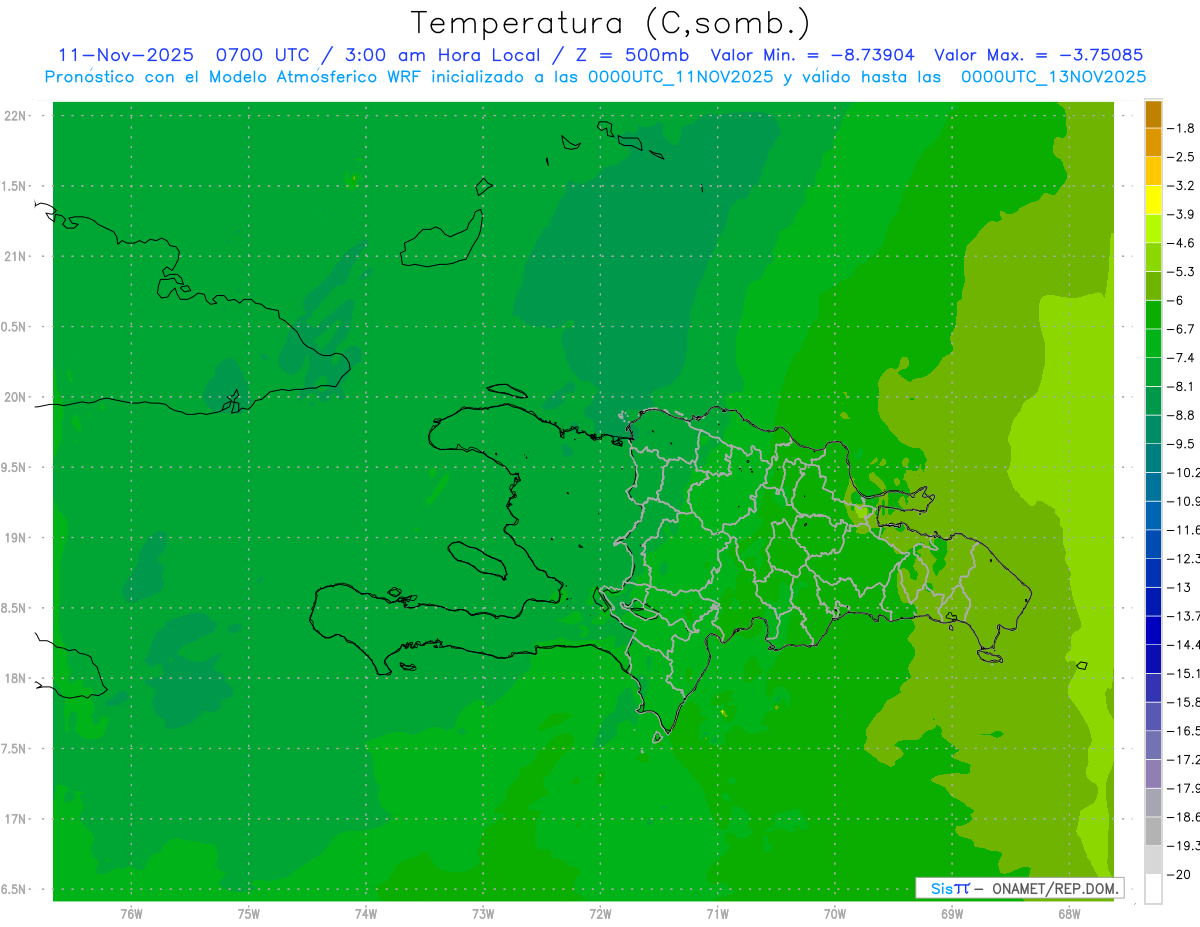Click the '-4.6' legend value

click(1181, 243)
